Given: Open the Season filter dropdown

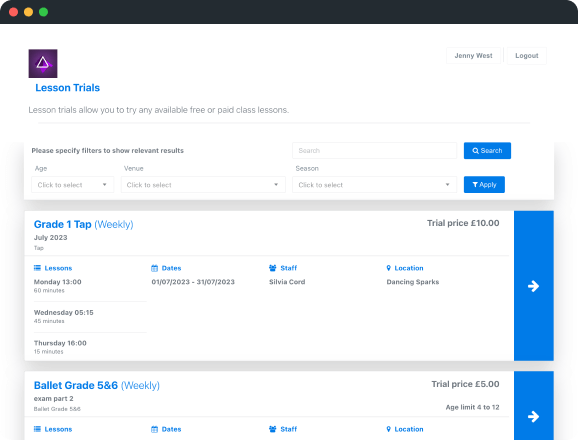Looking at the screenshot, I should [375, 185].
